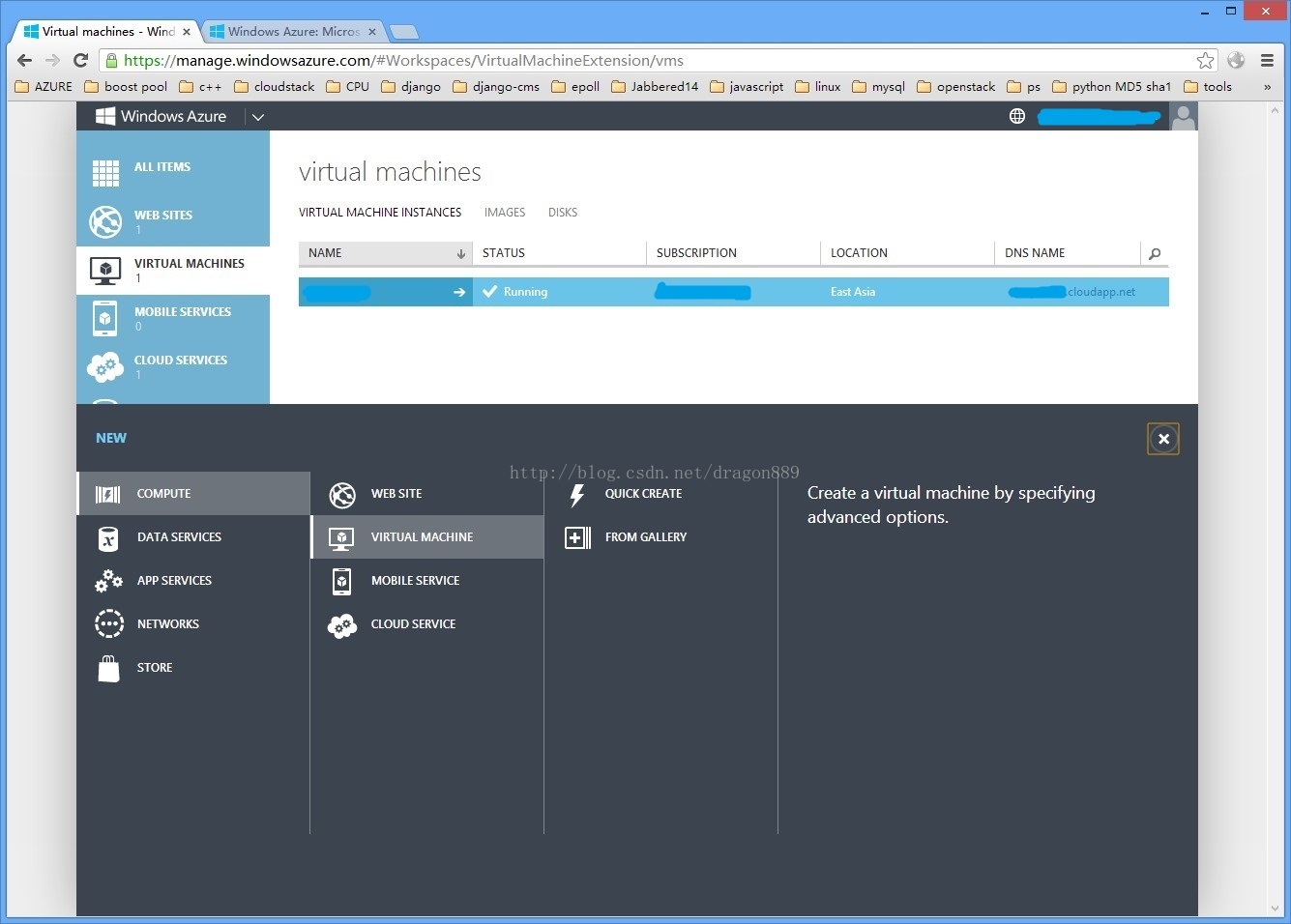
Task: Open Mobile Services phone icon in sidebar
Action: (x=105, y=318)
